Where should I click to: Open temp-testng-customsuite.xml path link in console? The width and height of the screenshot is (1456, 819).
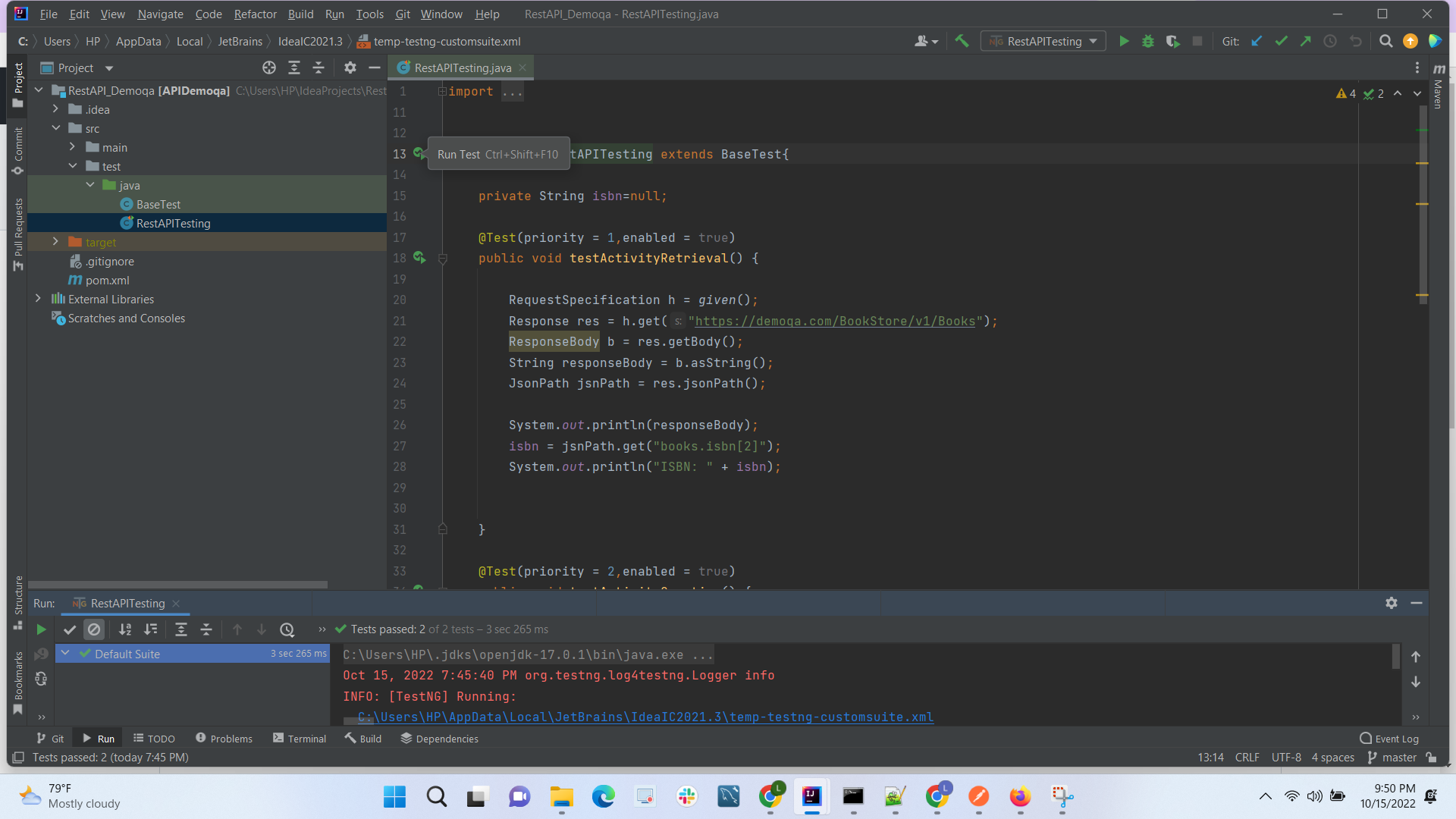[645, 717]
